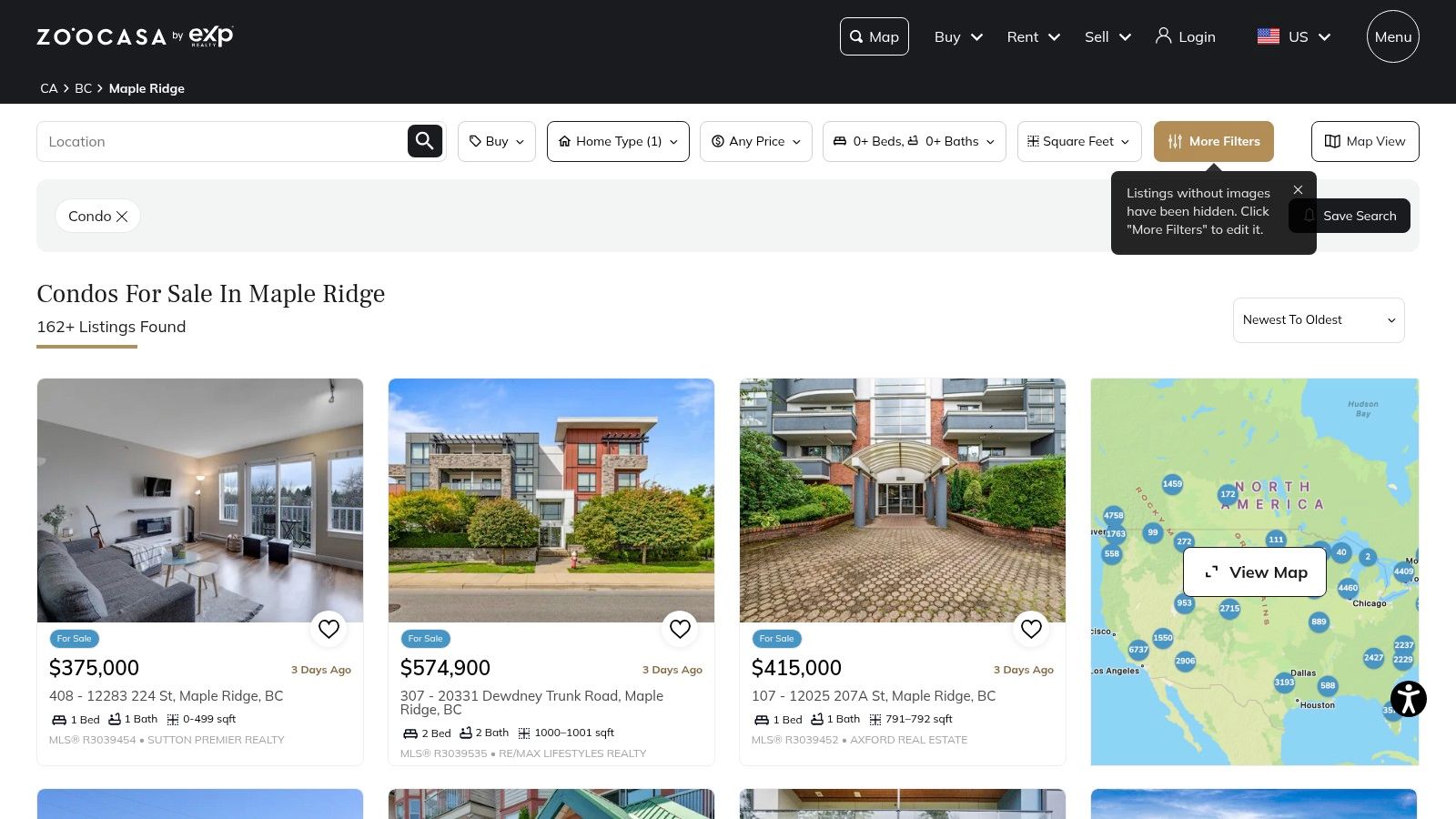This screenshot has width=1456, height=819.
Task: Click the US flag icon
Action: click(1269, 36)
